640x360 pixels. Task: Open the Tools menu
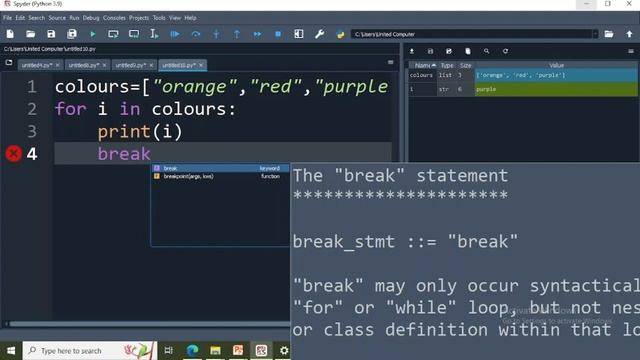tap(159, 18)
